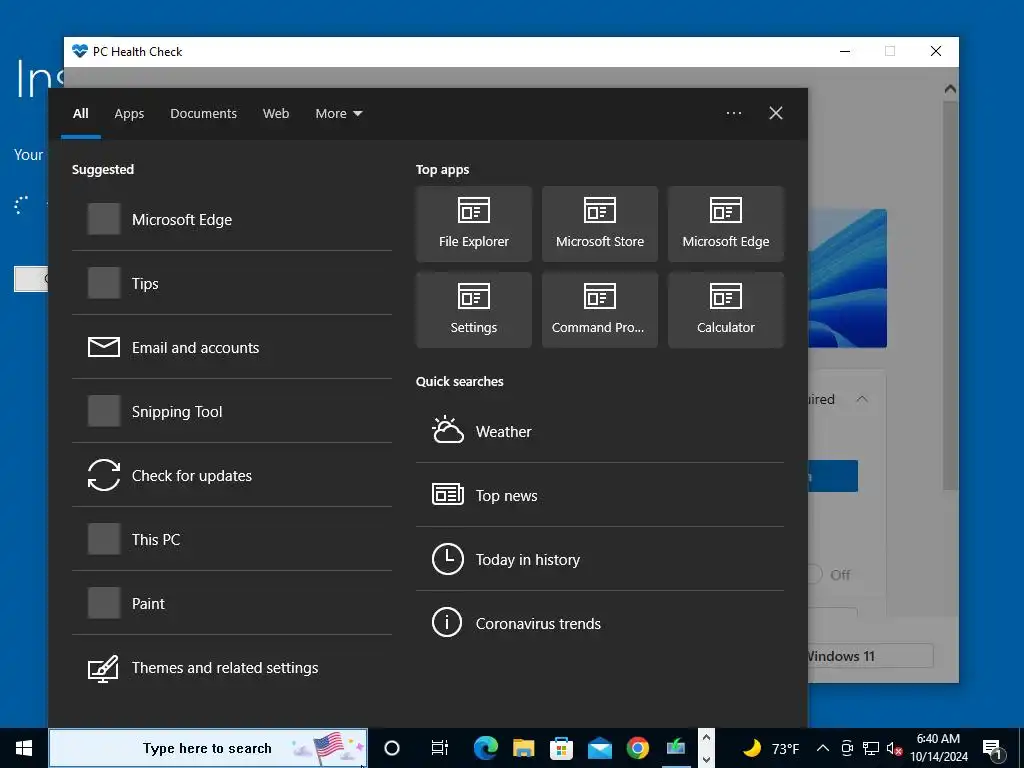
Task: Open This PC from Suggested
Action: [232, 539]
